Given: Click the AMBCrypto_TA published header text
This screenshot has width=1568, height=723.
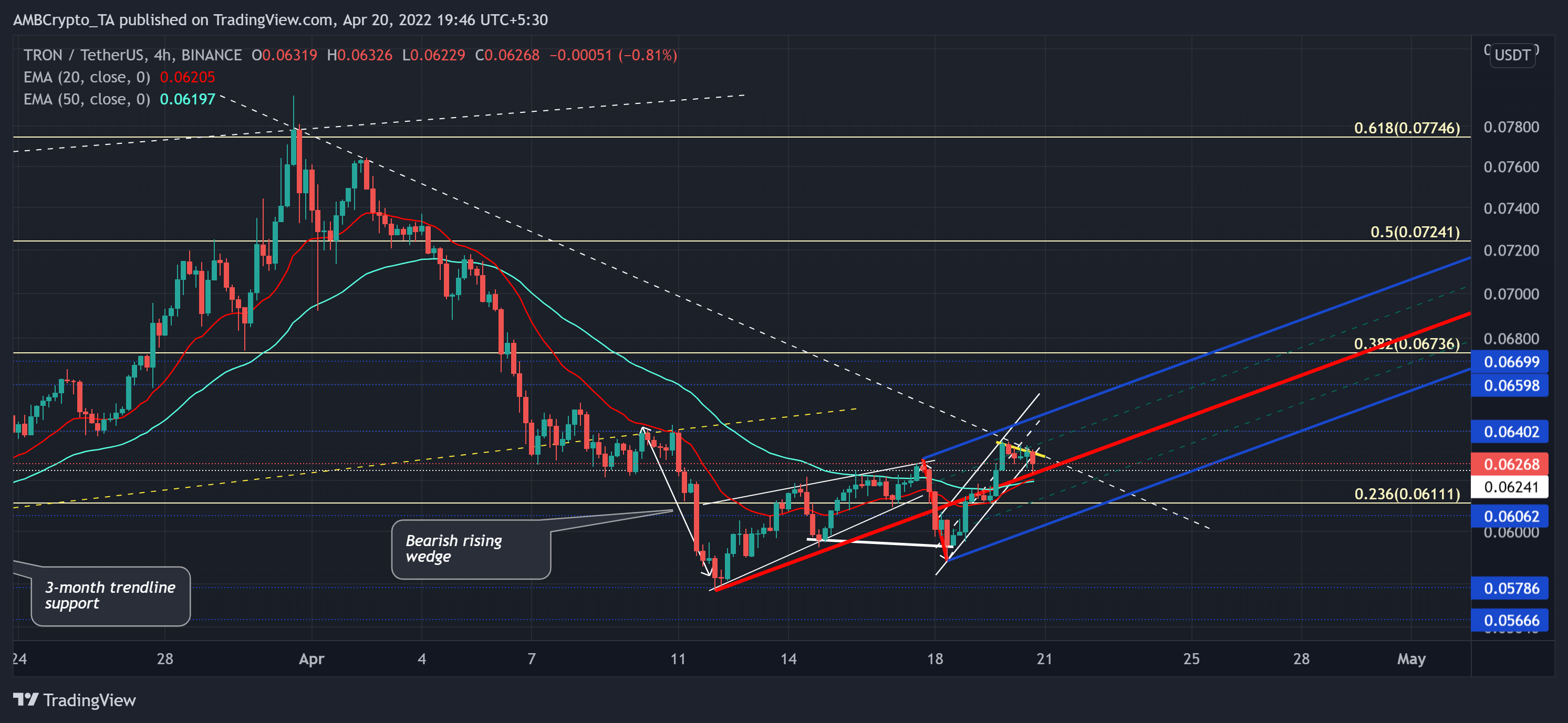Looking at the screenshot, I should (x=281, y=19).
